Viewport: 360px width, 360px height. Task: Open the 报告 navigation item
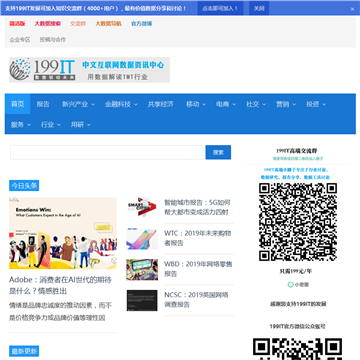click(43, 104)
